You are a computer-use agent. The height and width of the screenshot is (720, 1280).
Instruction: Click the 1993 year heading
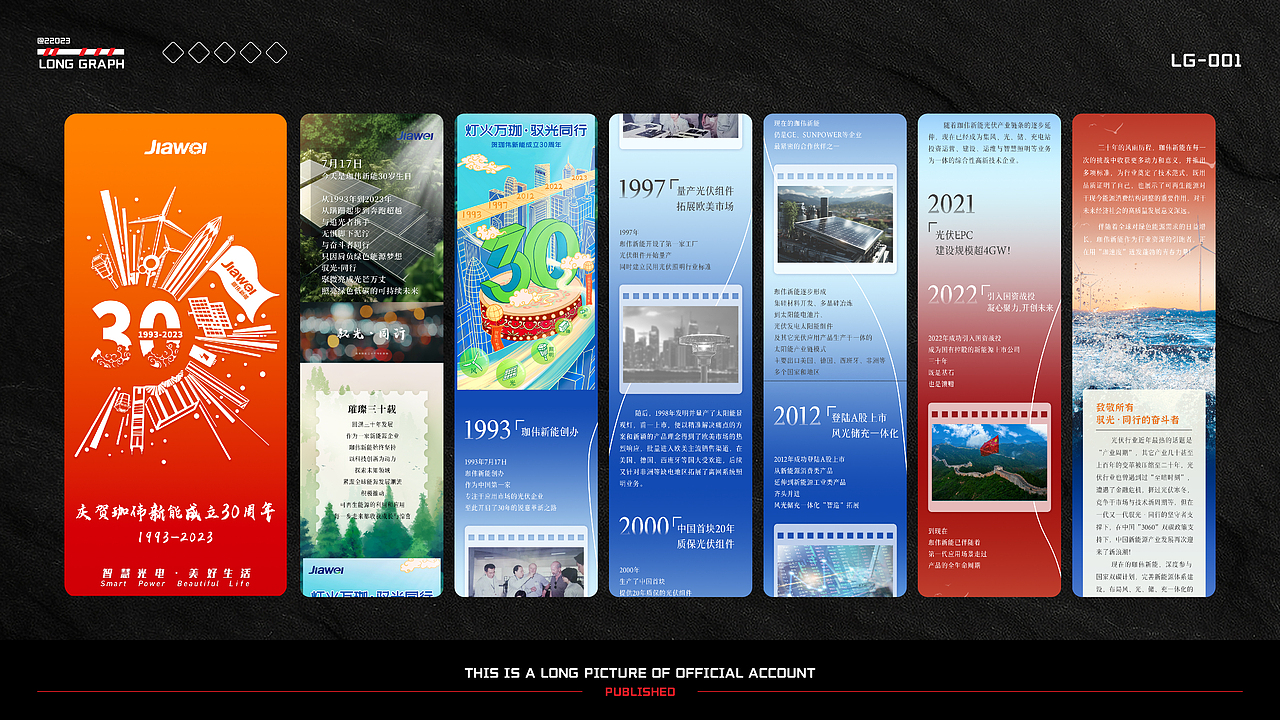[487, 430]
